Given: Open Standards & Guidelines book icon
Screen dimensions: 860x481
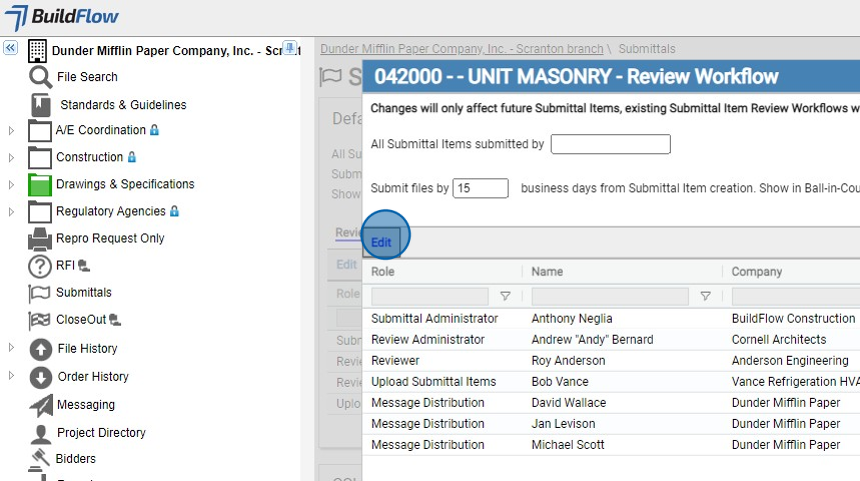Looking at the screenshot, I should click(x=41, y=105).
